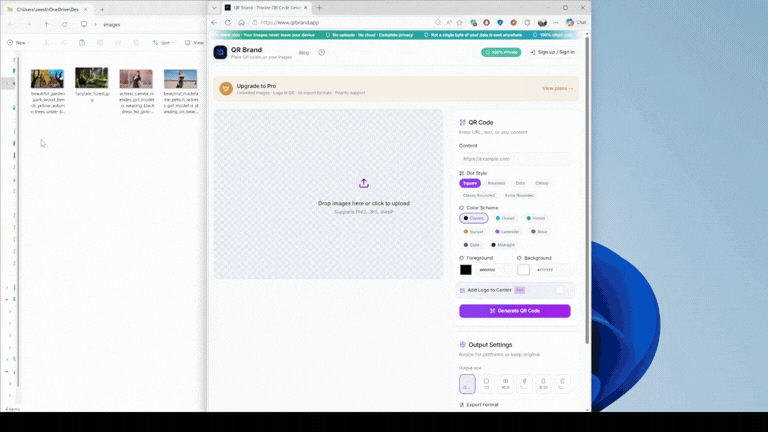This screenshot has width=768, height=432.
Task: Click the upload icon in drop zone
Action: coord(363,183)
